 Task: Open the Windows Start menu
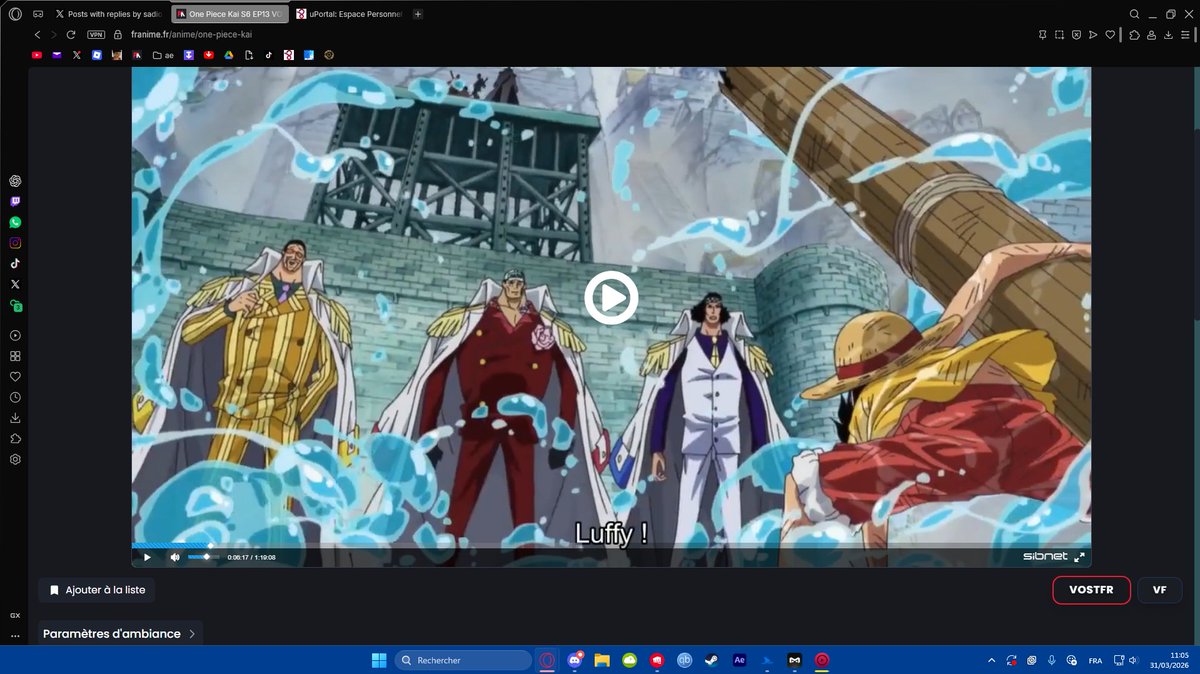tap(379, 660)
